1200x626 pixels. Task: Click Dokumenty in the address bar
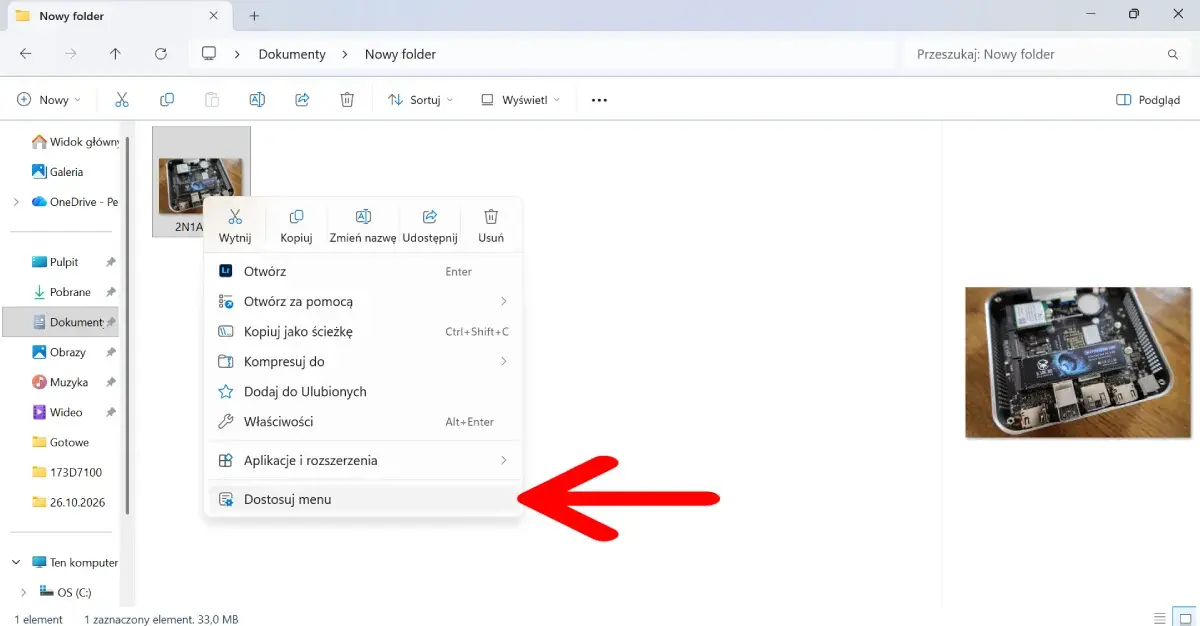(292, 54)
